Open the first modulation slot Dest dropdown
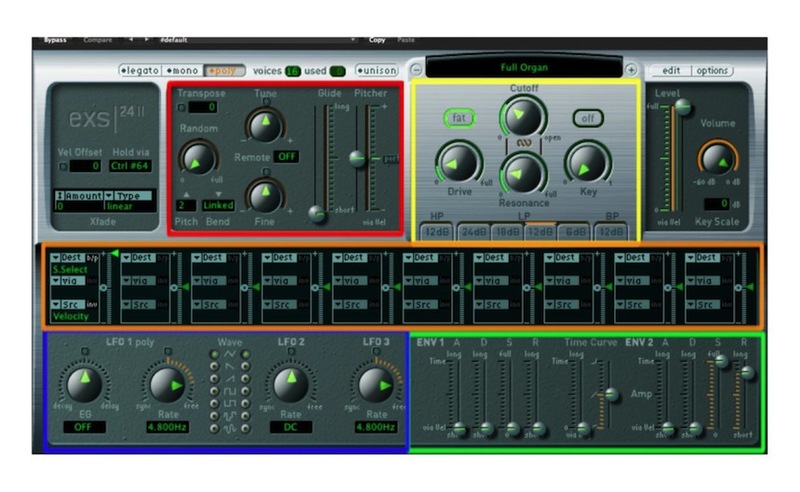Screen dimensions: 800x492 click(69, 257)
